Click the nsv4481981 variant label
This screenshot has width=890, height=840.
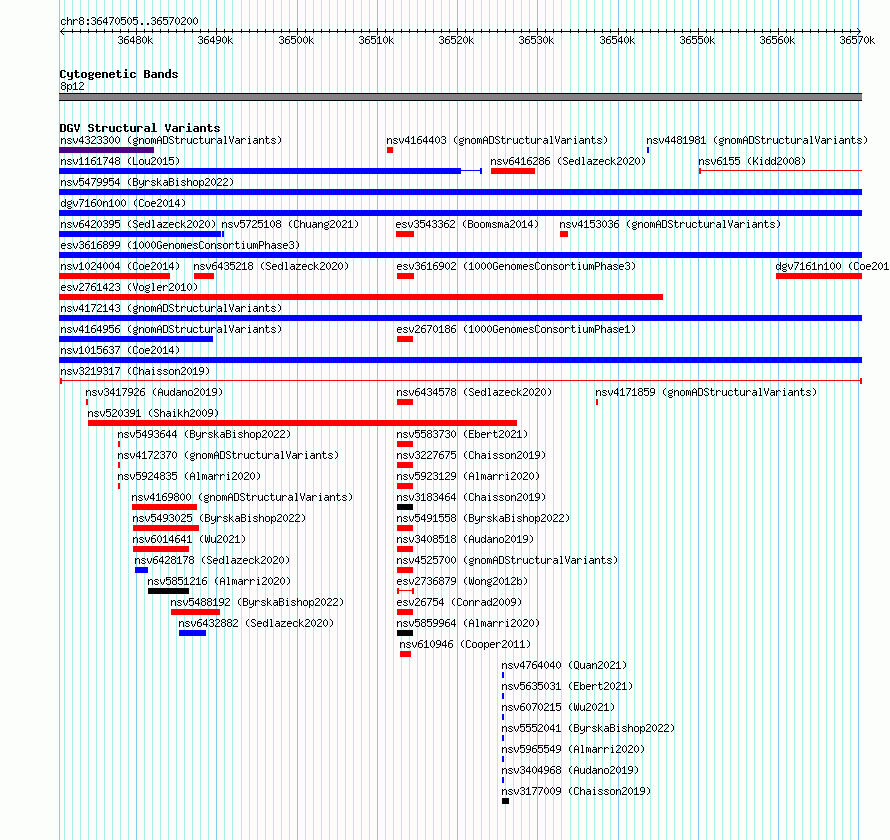coord(757,140)
